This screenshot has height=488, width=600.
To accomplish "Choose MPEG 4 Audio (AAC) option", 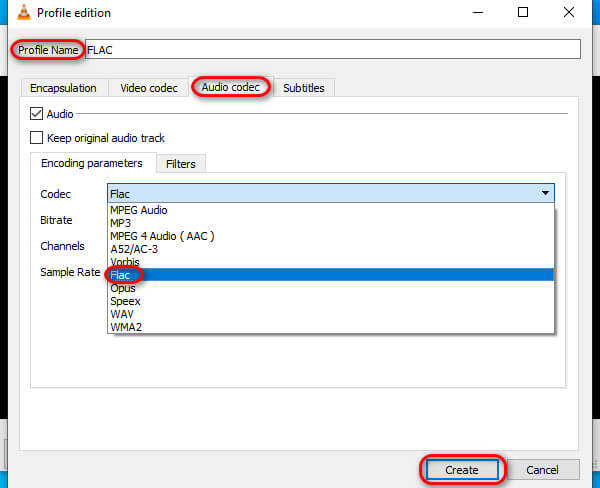I will coord(162,236).
